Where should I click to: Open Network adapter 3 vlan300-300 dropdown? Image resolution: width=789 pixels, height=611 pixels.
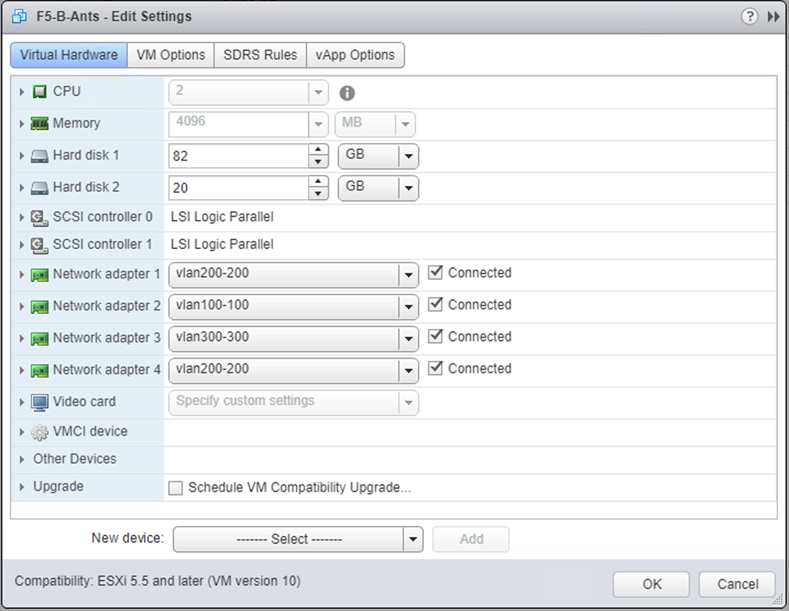(x=293, y=339)
